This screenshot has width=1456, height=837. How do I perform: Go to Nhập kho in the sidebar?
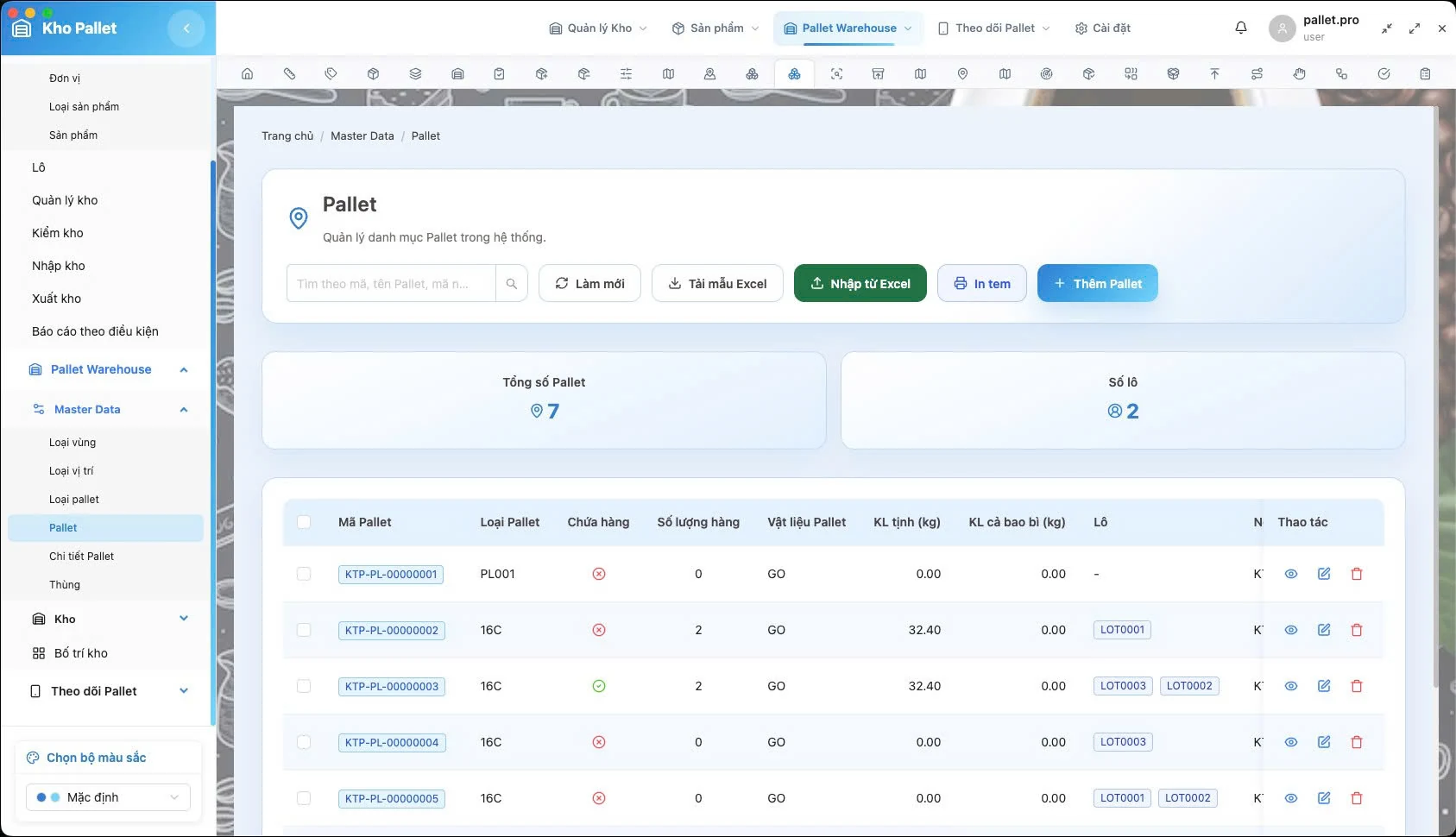pyautogui.click(x=59, y=266)
